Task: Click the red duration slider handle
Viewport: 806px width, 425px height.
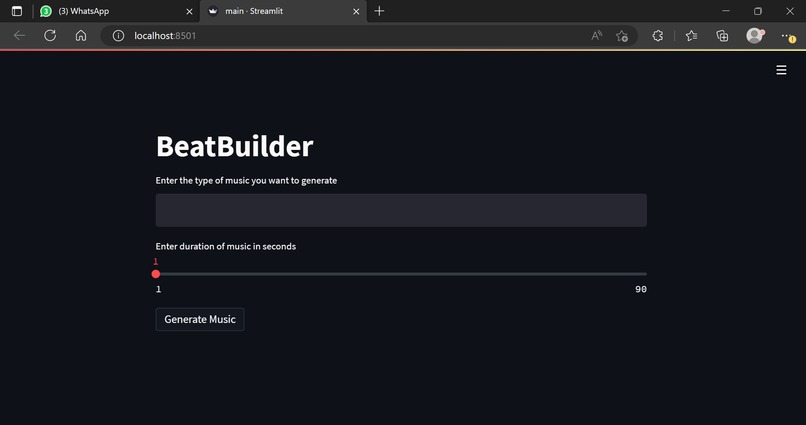Action: (x=156, y=274)
